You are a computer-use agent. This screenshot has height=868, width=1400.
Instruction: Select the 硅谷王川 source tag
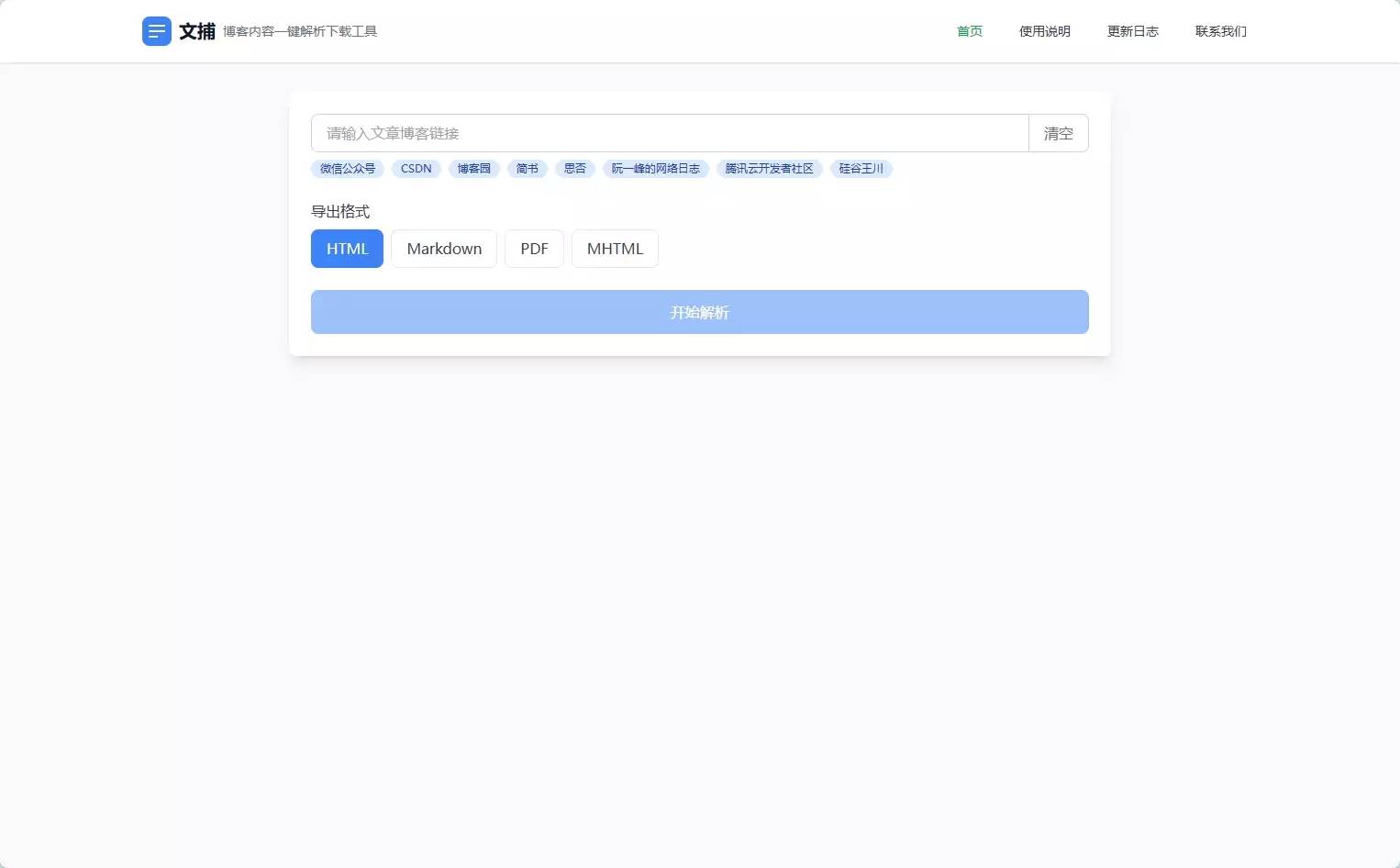pos(861,168)
